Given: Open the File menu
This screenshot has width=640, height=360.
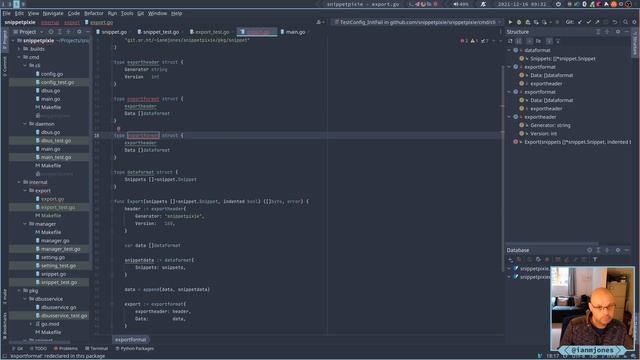Looking at the screenshot, I should pos(7,13).
